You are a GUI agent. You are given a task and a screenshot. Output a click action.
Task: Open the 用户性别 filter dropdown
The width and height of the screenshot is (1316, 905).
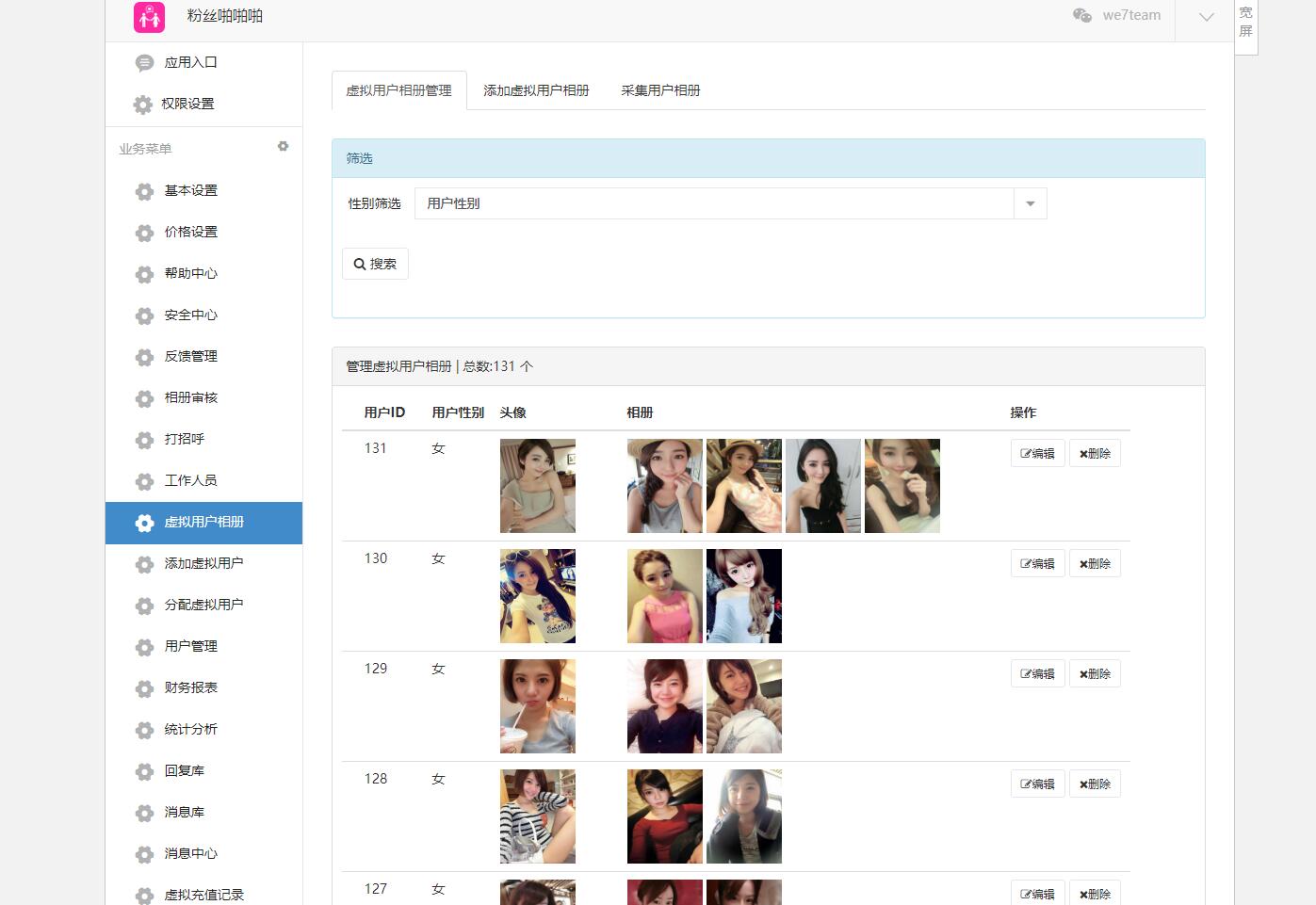click(x=714, y=203)
